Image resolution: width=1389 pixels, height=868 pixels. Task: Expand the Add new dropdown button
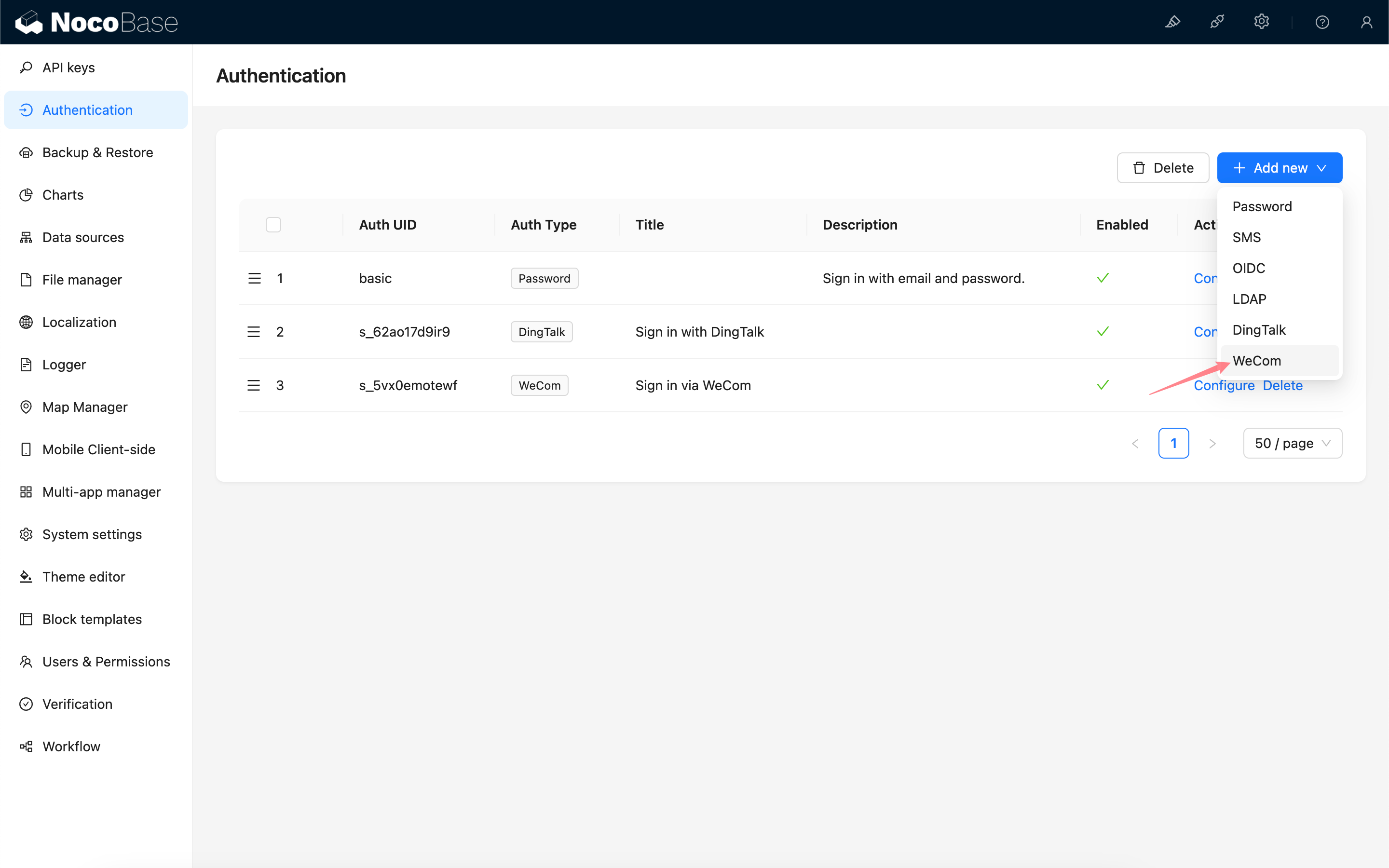pyautogui.click(x=1280, y=168)
